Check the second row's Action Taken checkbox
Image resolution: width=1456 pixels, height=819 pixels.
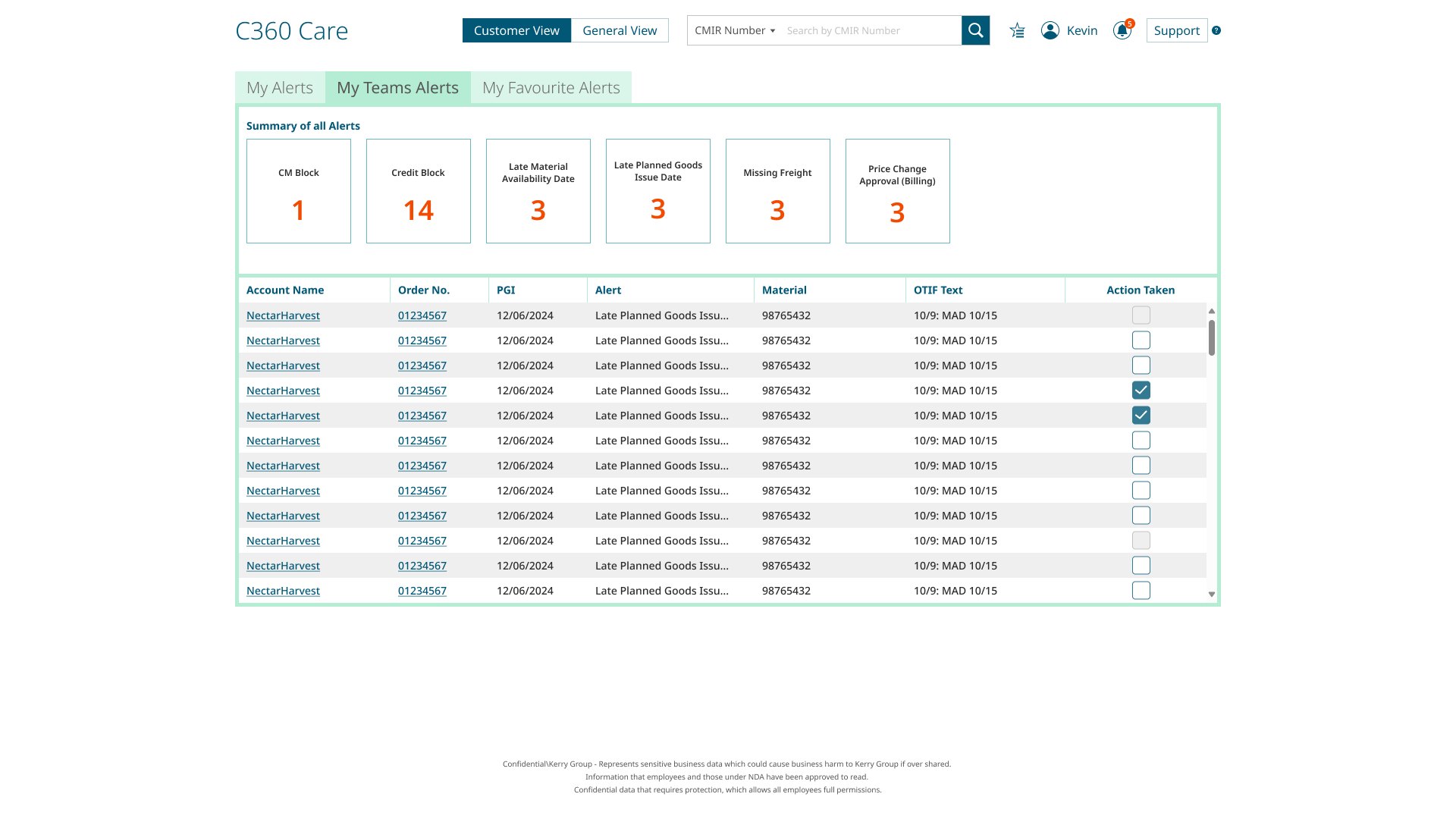coord(1141,340)
